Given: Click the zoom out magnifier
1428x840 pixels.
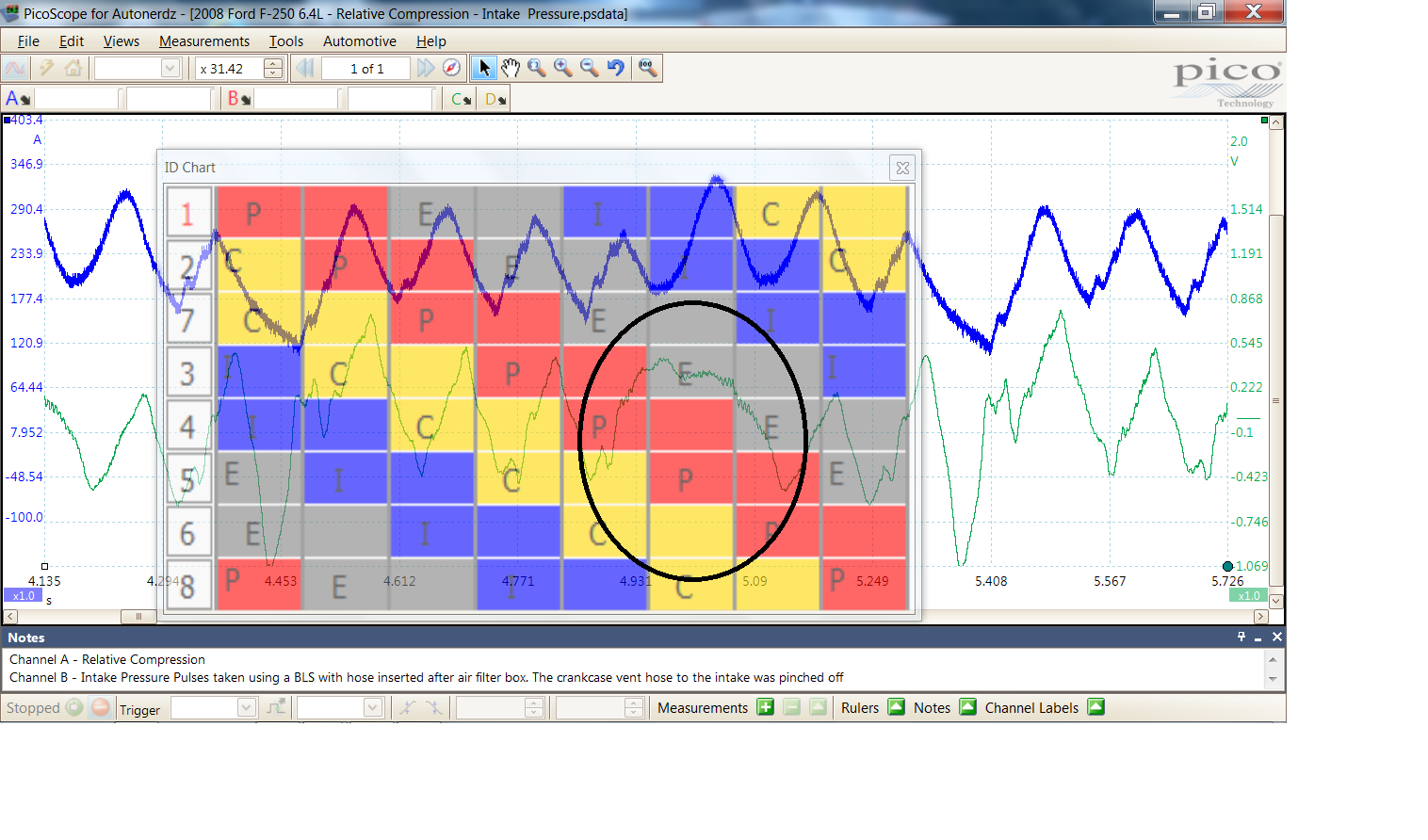Looking at the screenshot, I should (590, 68).
